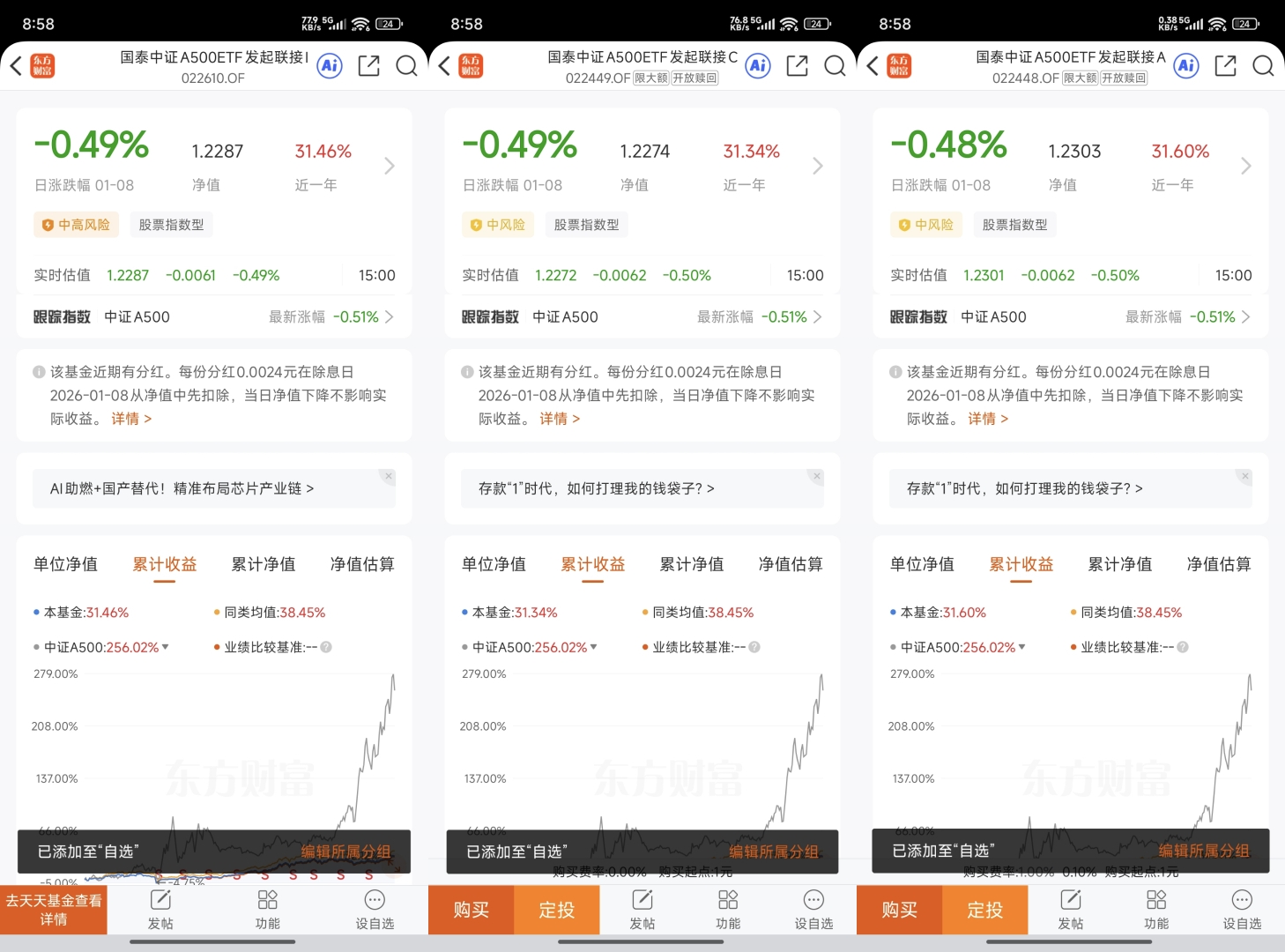Tap 编辑所属分组 on the 022610.OF toast
The image size is (1285, 952).
tap(345, 852)
